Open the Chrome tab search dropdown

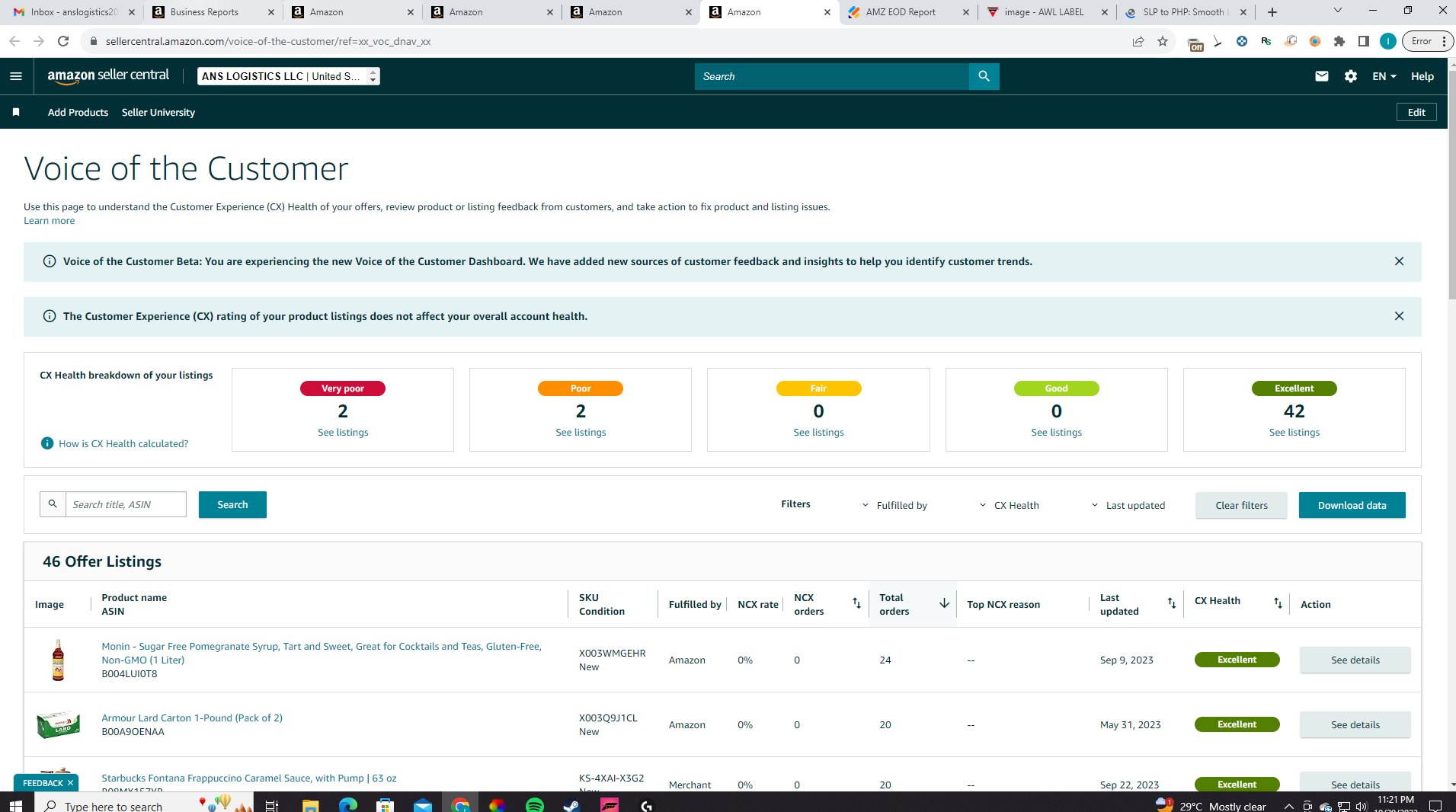pos(1337,11)
